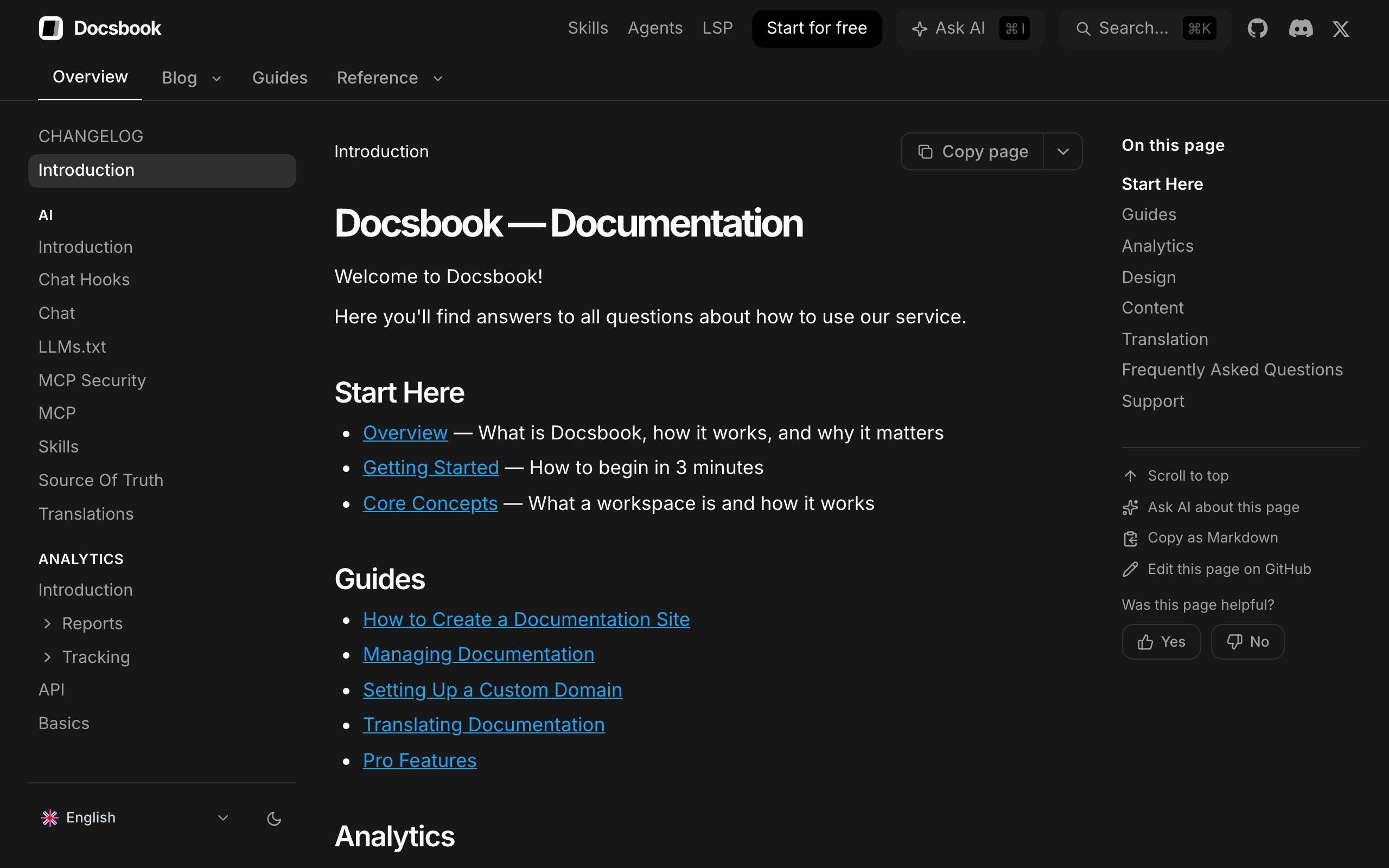Jump to Support in On this page
This screenshot has height=868, width=1389.
[1153, 401]
